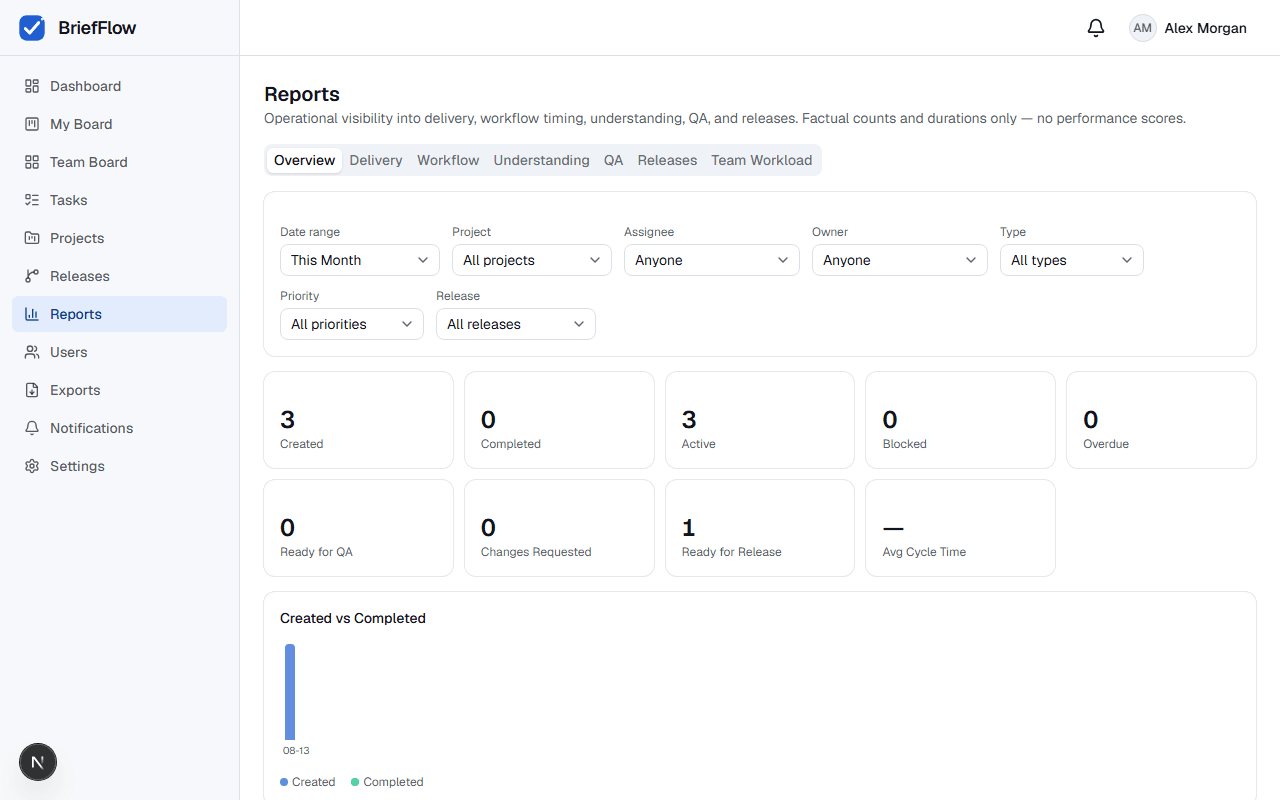1280x800 pixels.
Task: Open the Release dropdown showing All releases
Action: point(516,324)
